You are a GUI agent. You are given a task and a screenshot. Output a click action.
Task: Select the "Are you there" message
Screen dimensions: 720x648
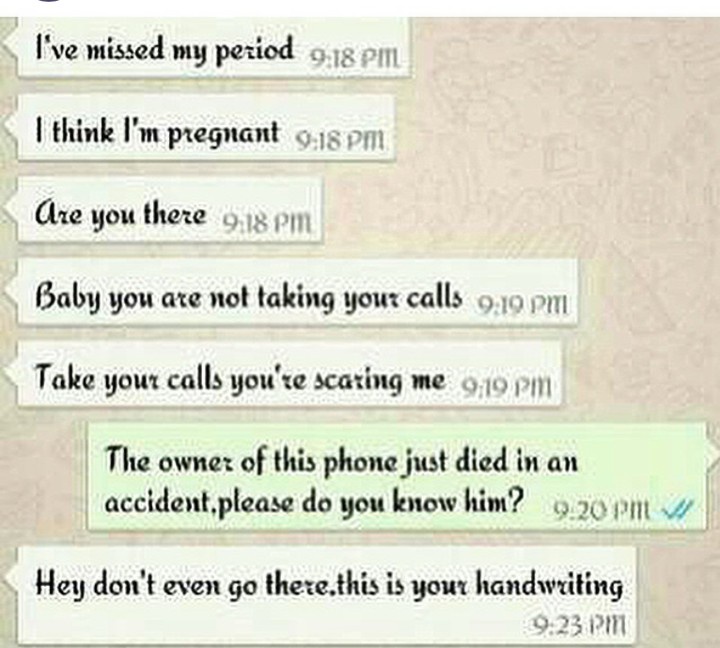[x=170, y=211]
